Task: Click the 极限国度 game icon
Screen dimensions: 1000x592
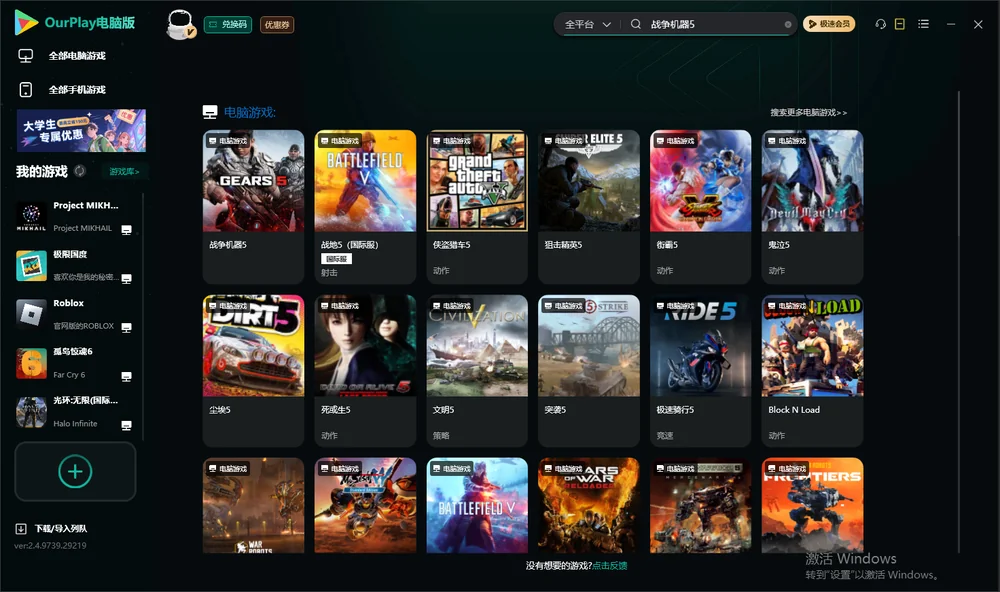Action: [x=31, y=265]
